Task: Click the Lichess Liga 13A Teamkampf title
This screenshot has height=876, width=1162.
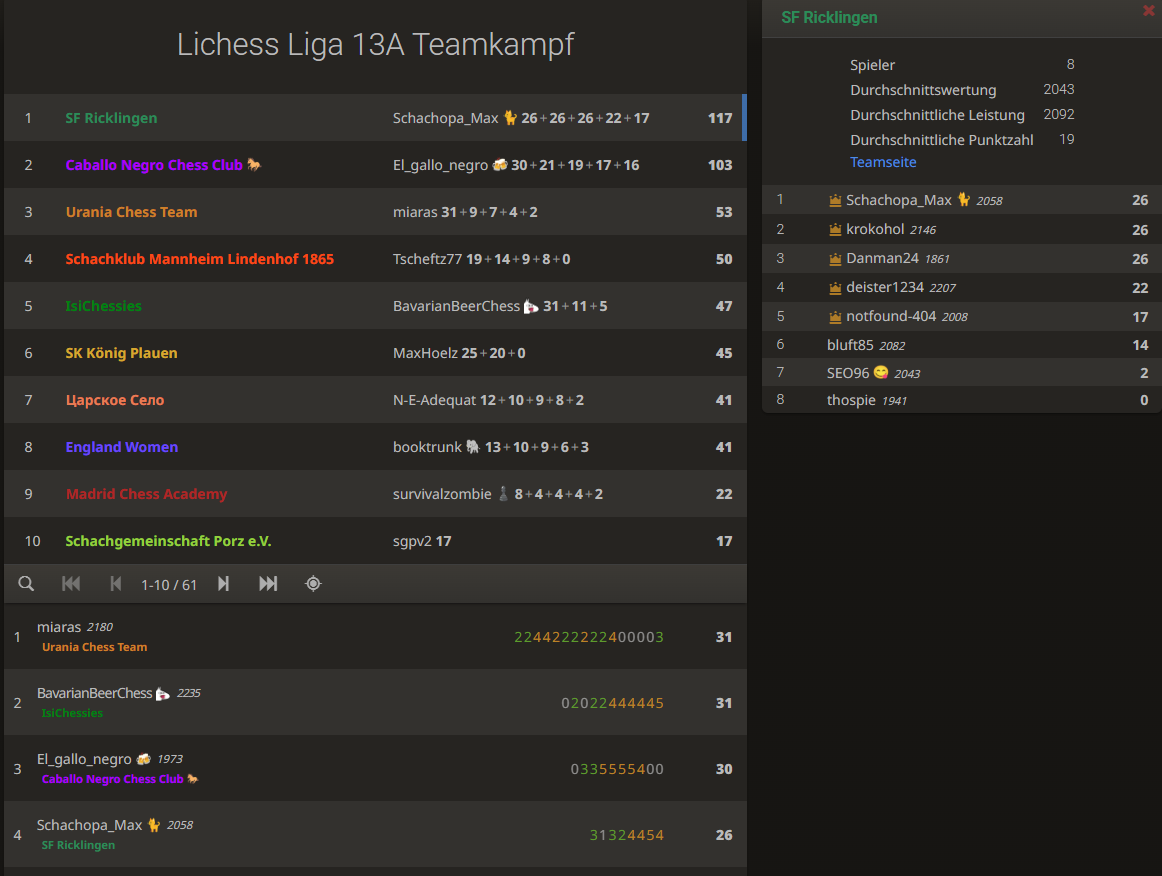Action: (x=375, y=44)
